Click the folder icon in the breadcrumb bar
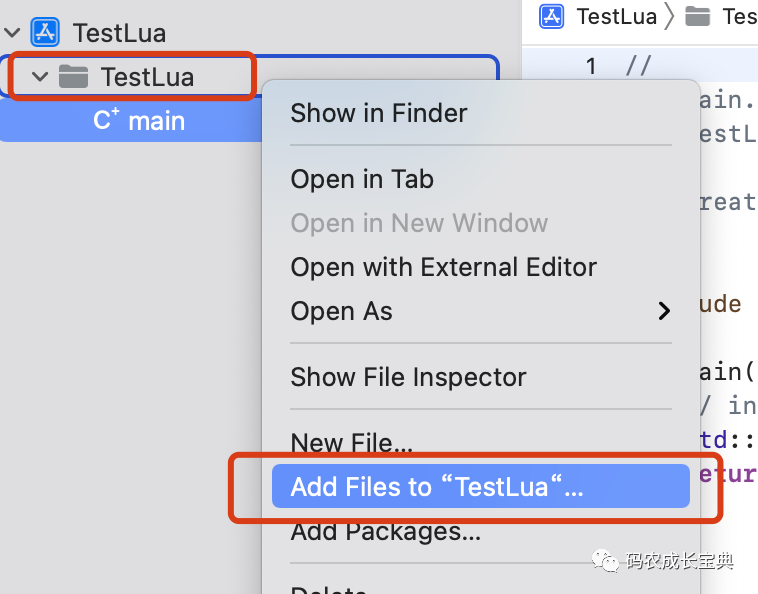 pyautogui.click(x=698, y=16)
